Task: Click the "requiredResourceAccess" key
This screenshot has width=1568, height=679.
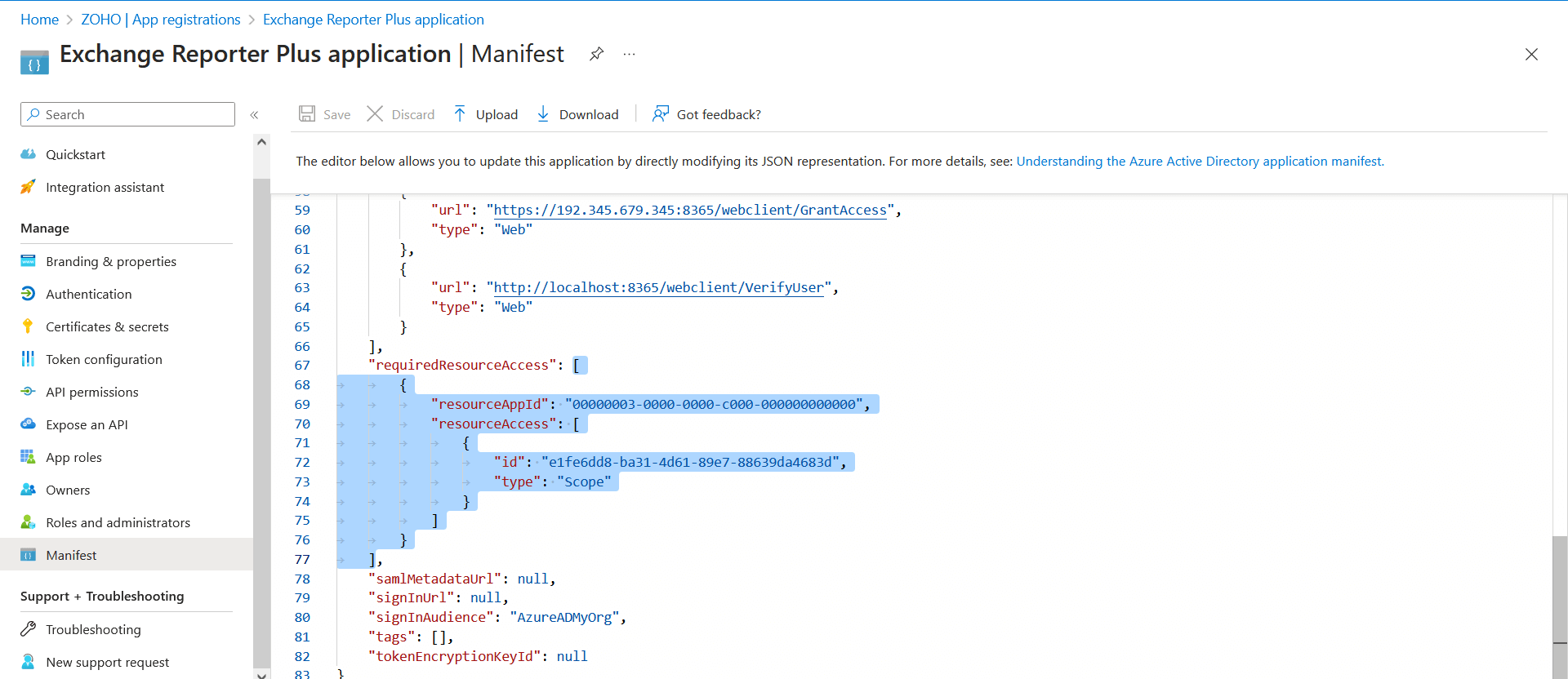Action: click(x=463, y=365)
